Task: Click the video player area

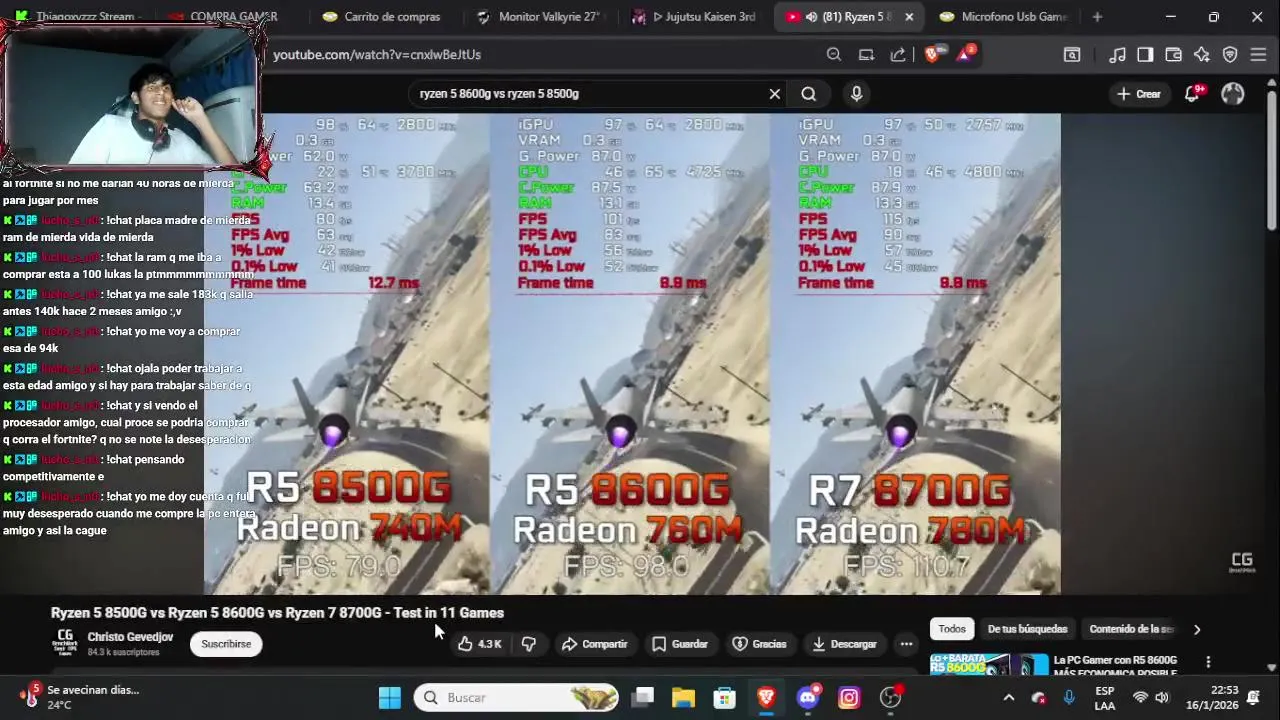Action: coord(632,353)
